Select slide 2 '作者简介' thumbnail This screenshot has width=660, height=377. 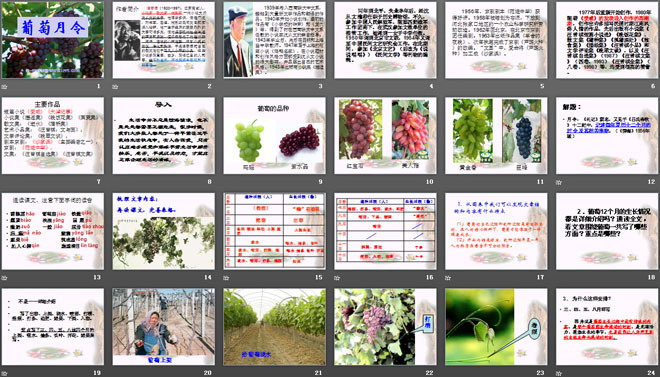pyautogui.click(x=163, y=40)
